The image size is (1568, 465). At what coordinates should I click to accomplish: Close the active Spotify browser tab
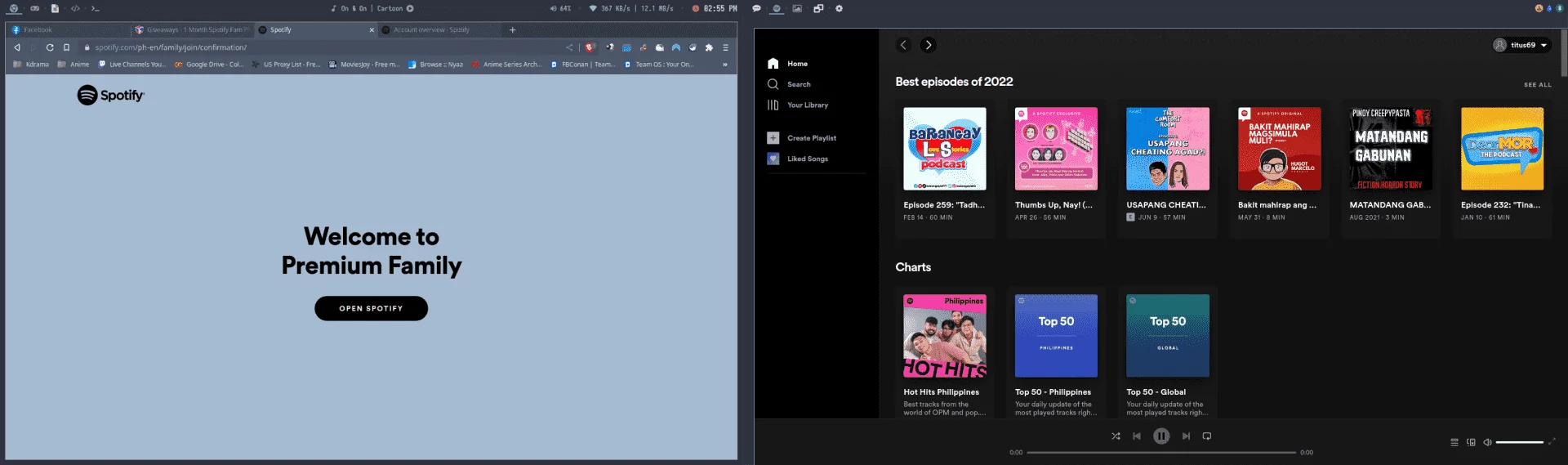click(372, 30)
